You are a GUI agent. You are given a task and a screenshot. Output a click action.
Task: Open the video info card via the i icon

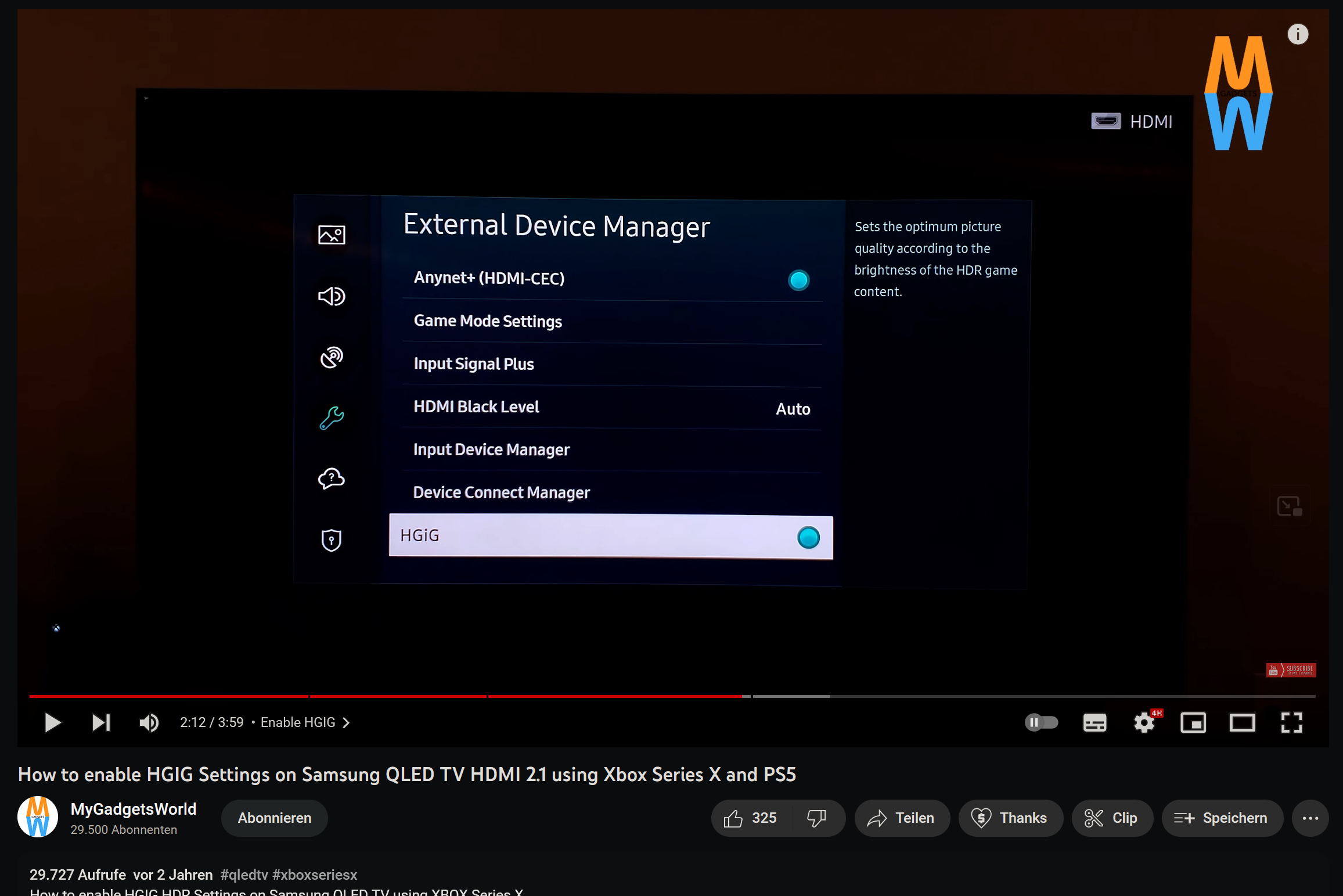point(1297,34)
